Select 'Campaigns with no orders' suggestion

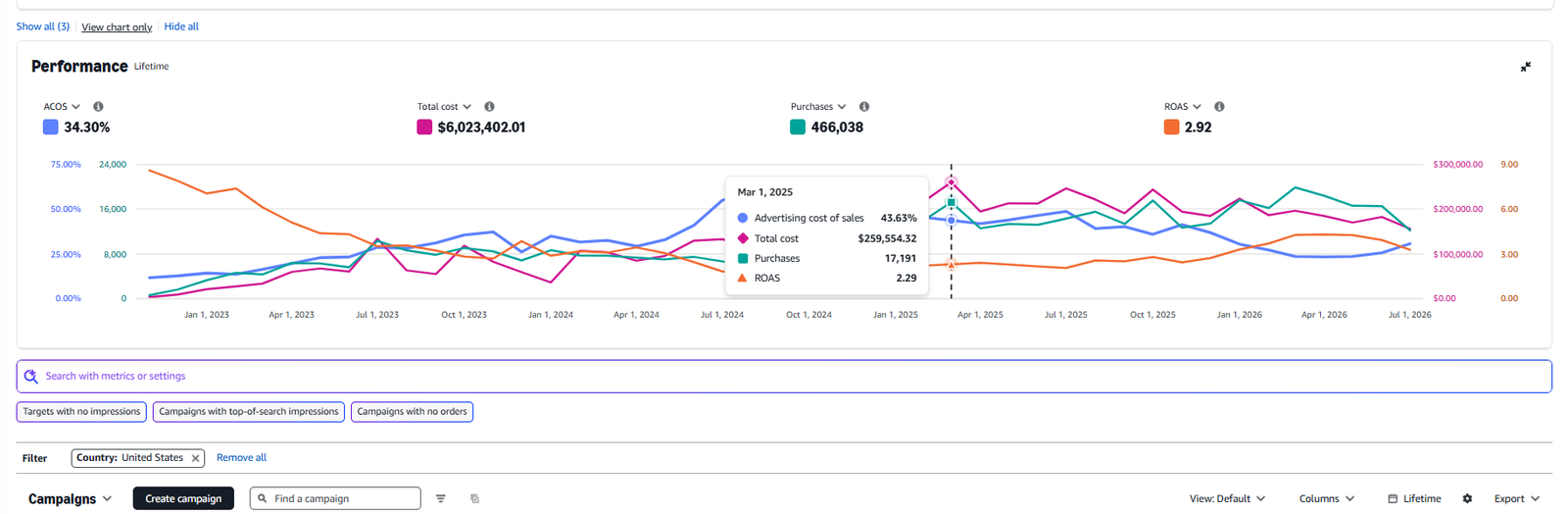412,412
